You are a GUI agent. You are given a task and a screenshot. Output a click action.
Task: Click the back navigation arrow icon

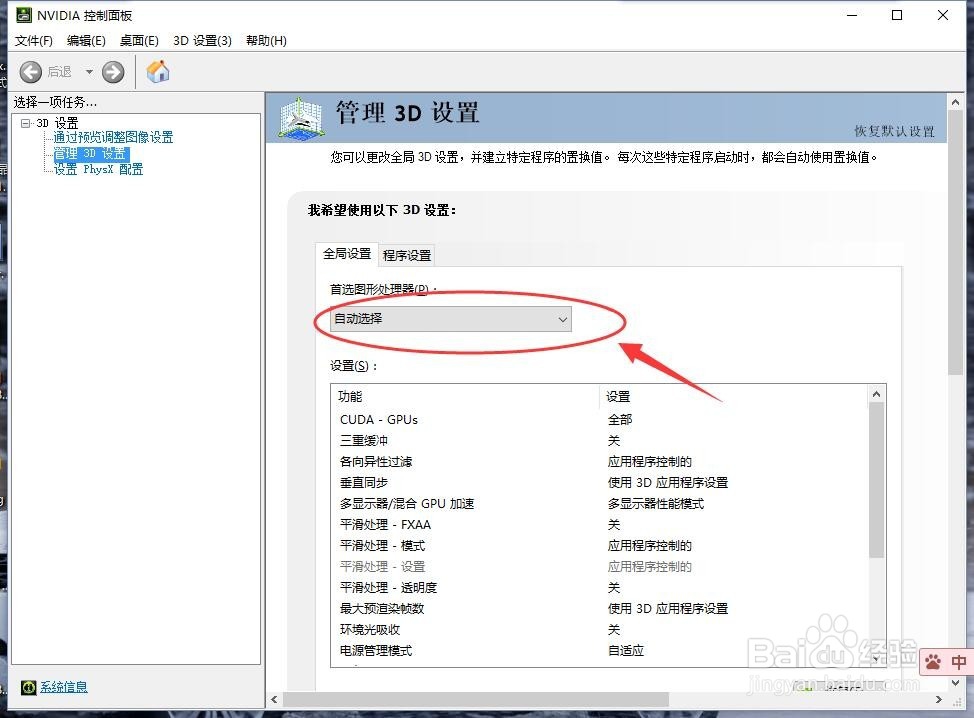[x=30, y=71]
